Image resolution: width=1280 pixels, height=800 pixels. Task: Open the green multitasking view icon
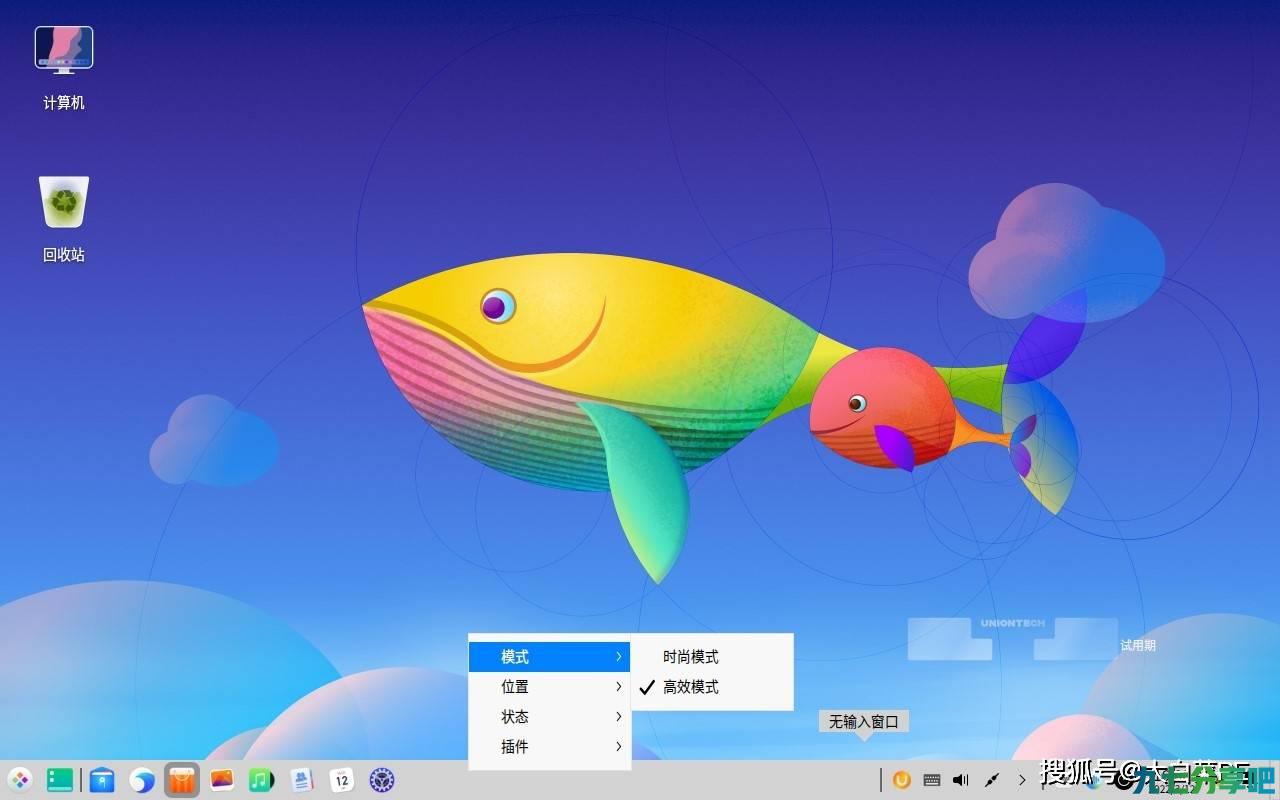(x=60, y=780)
